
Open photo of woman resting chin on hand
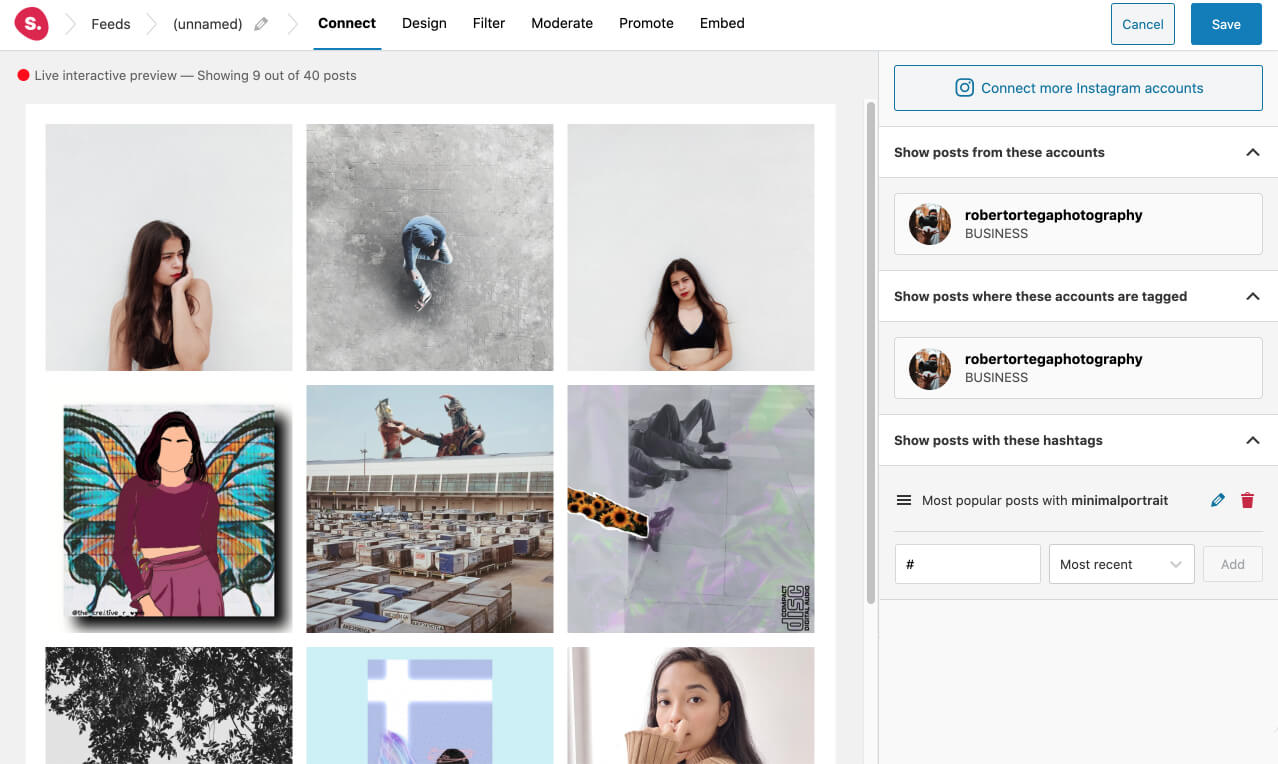coord(169,247)
